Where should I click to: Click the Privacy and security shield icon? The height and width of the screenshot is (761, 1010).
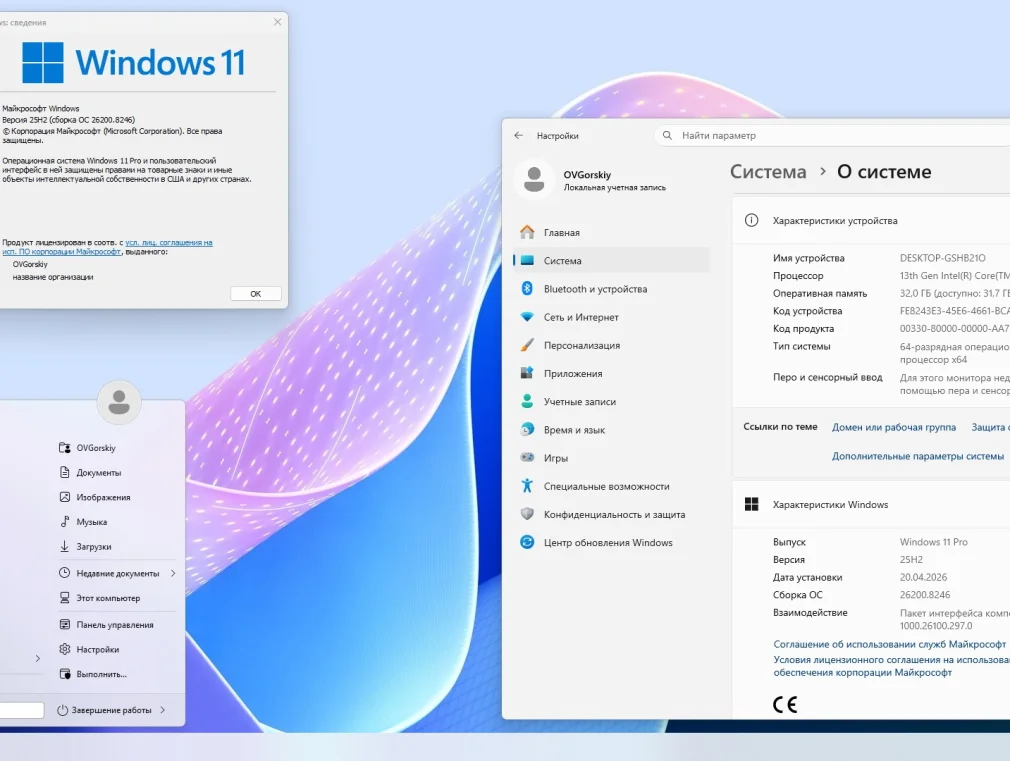click(527, 514)
